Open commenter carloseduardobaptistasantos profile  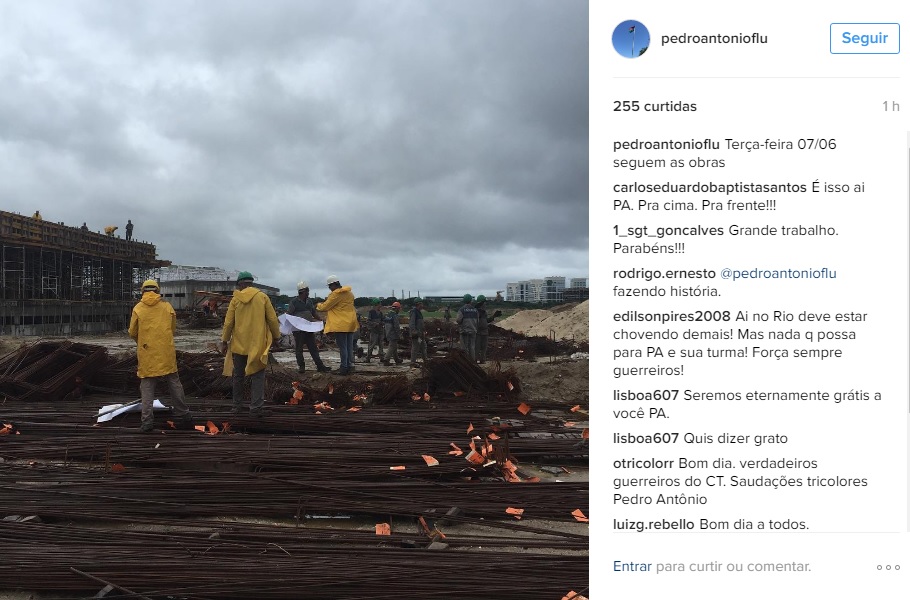pos(710,187)
